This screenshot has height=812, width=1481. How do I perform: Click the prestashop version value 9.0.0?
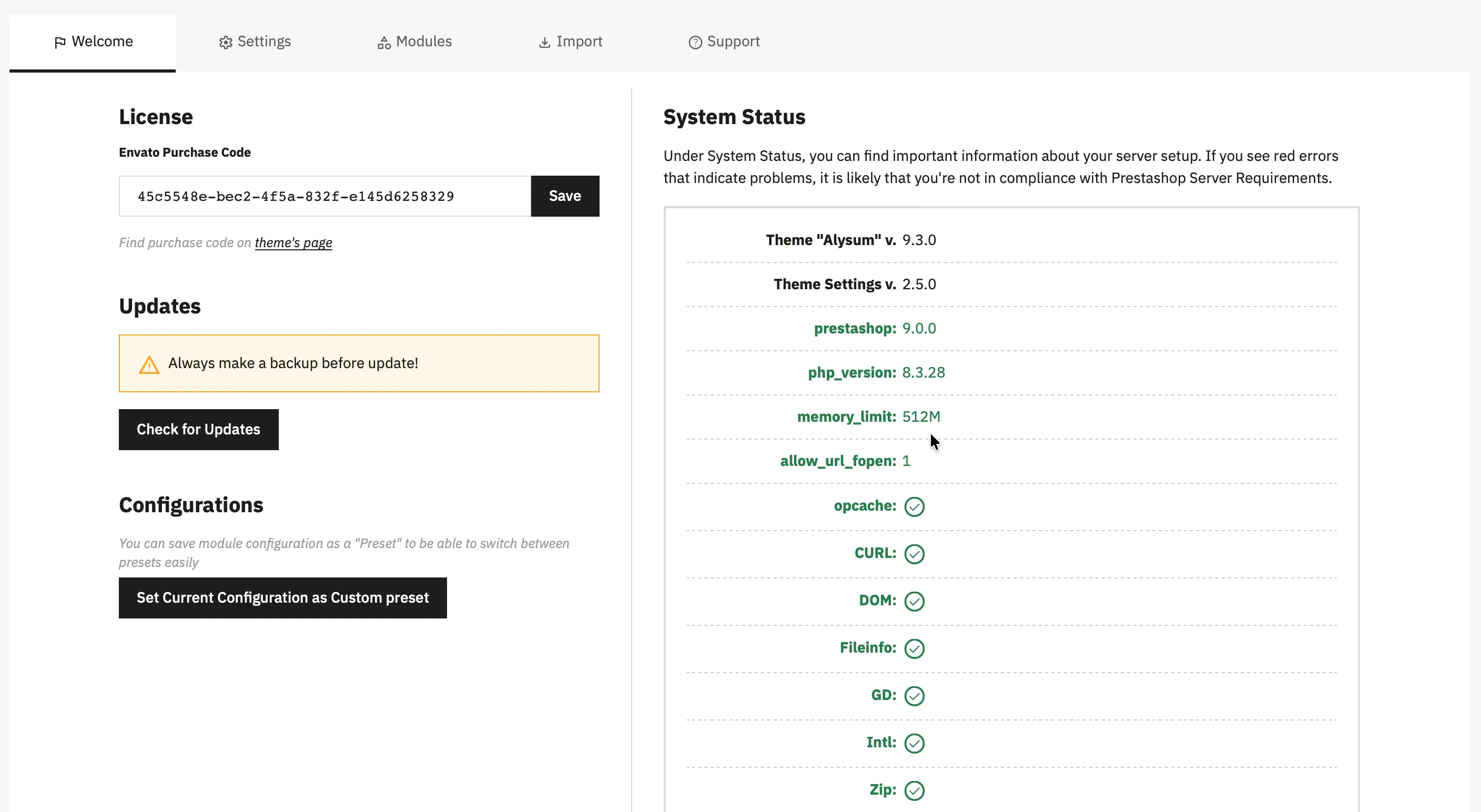tap(919, 328)
